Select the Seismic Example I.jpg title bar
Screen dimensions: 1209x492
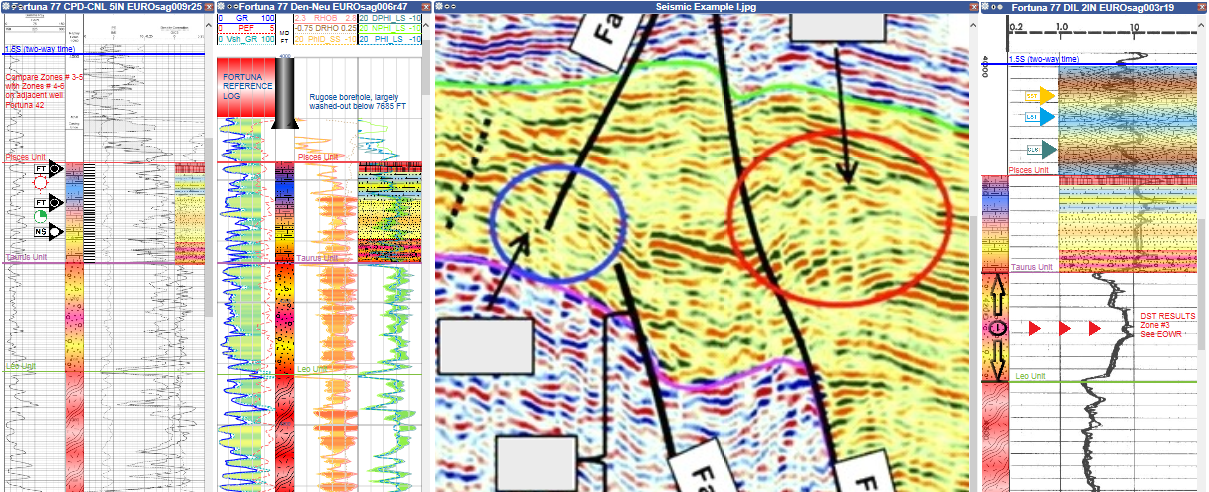[700, 7]
